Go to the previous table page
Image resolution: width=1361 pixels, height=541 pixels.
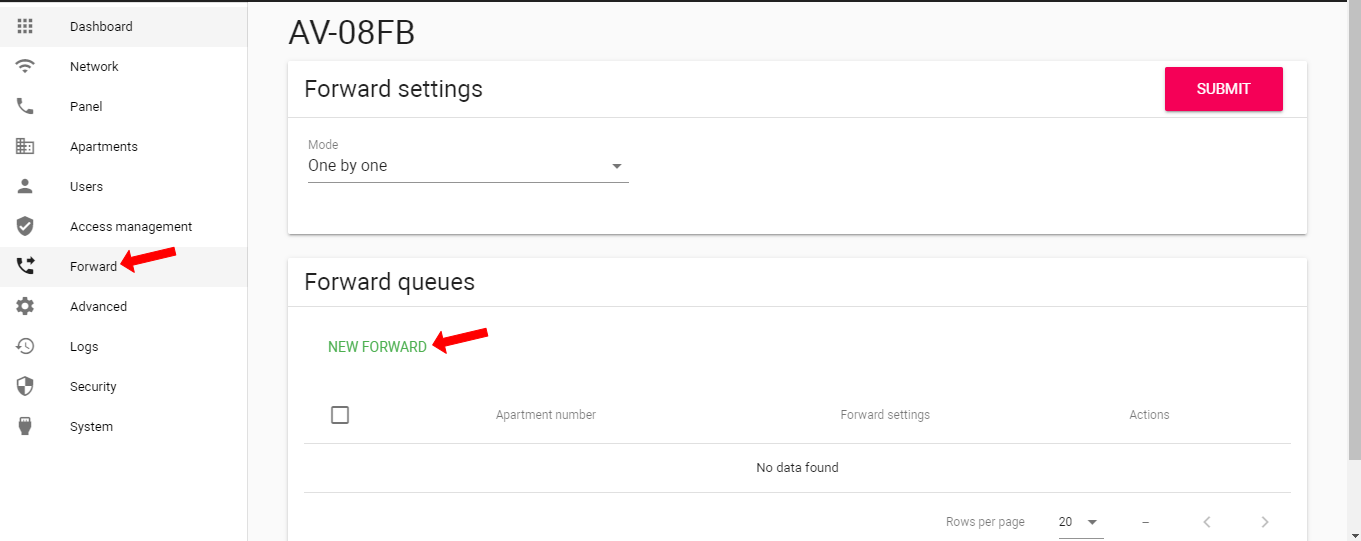tap(1207, 522)
